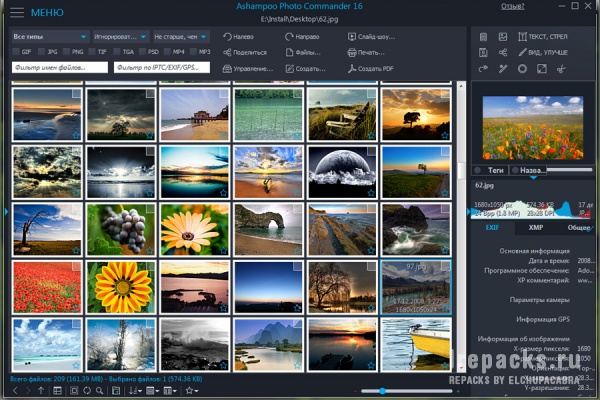Click the folder panel icon in bottom toolbar

pyautogui.click(x=116, y=390)
